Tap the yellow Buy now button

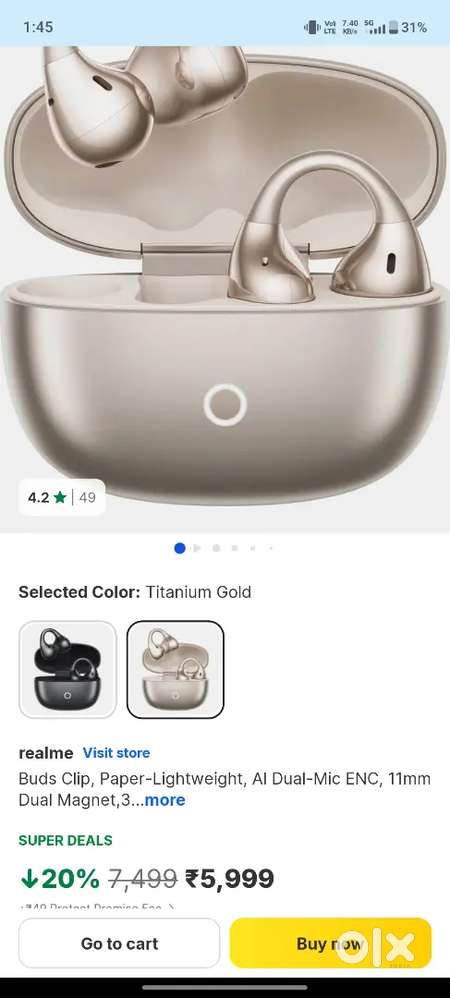click(x=330, y=943)
